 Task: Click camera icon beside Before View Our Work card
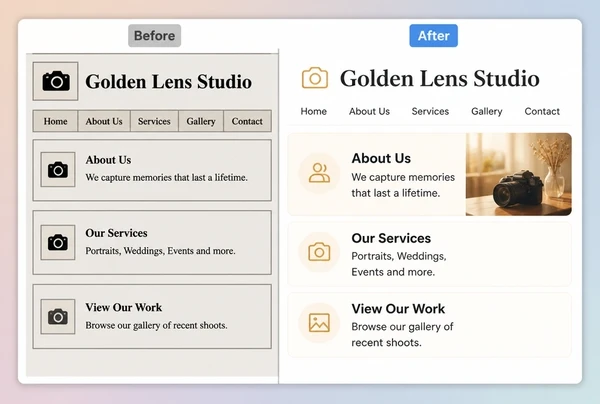58,316
